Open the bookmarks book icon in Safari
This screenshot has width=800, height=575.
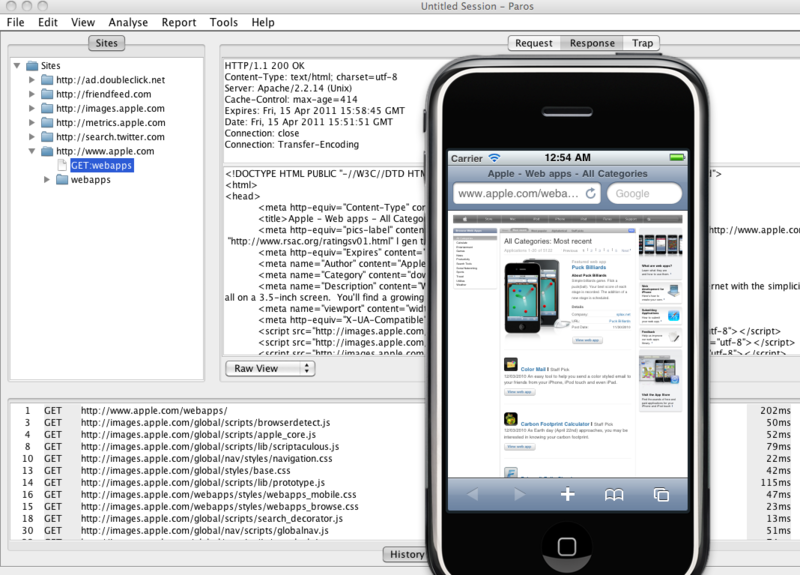pyautogui.click(x=614, y=495)
